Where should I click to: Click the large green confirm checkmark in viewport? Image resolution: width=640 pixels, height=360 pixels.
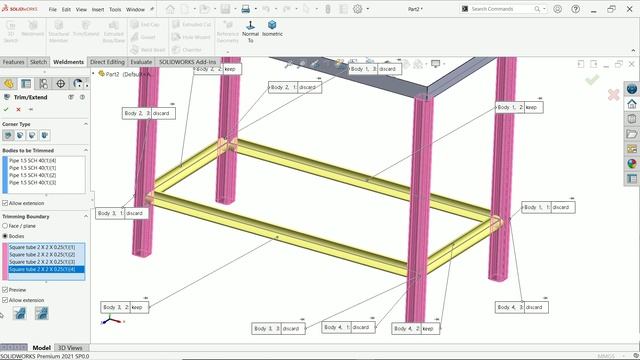tap(592, 79)
